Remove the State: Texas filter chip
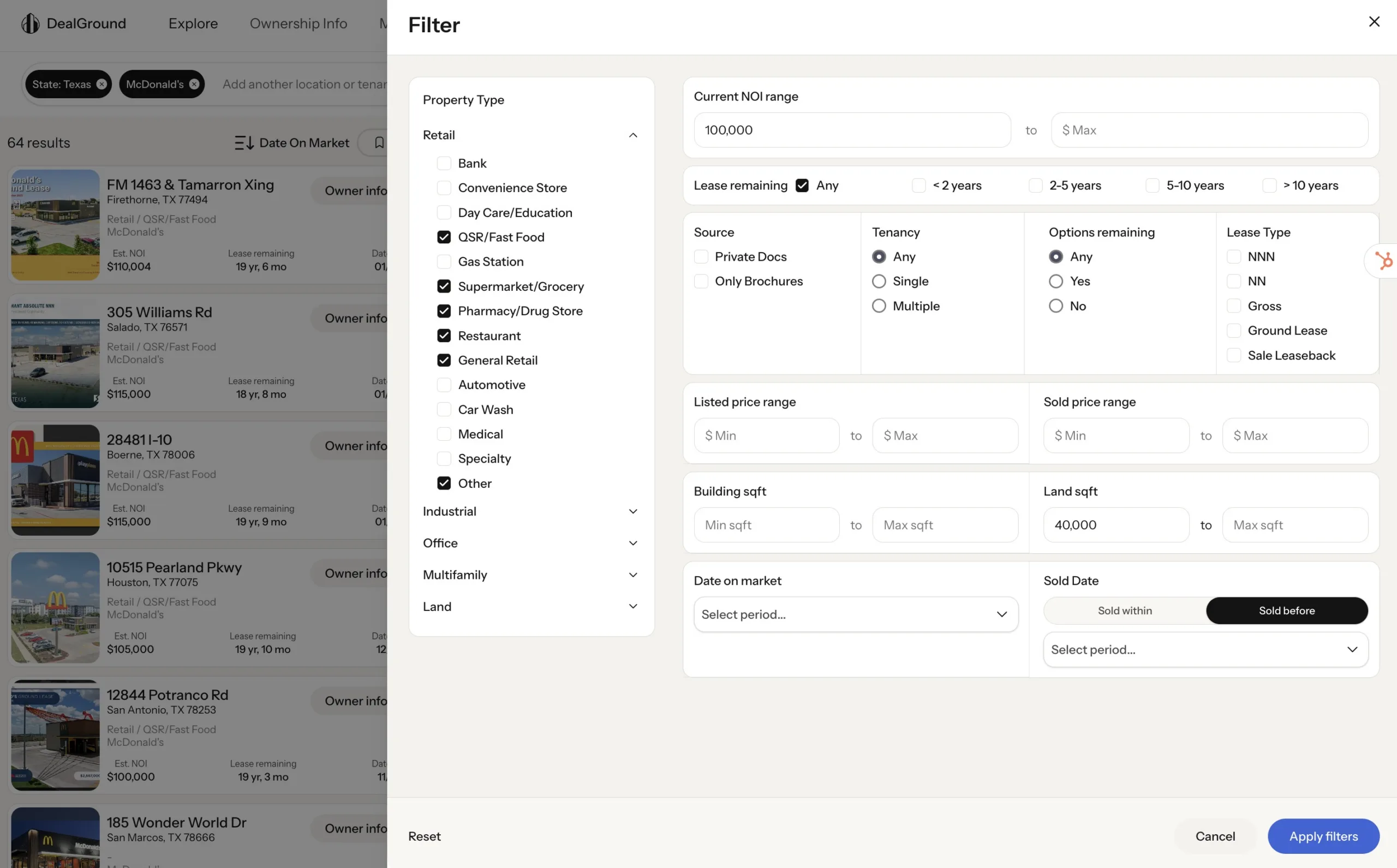Viewport: 1397px width, 868px height. tap(102, 84)
